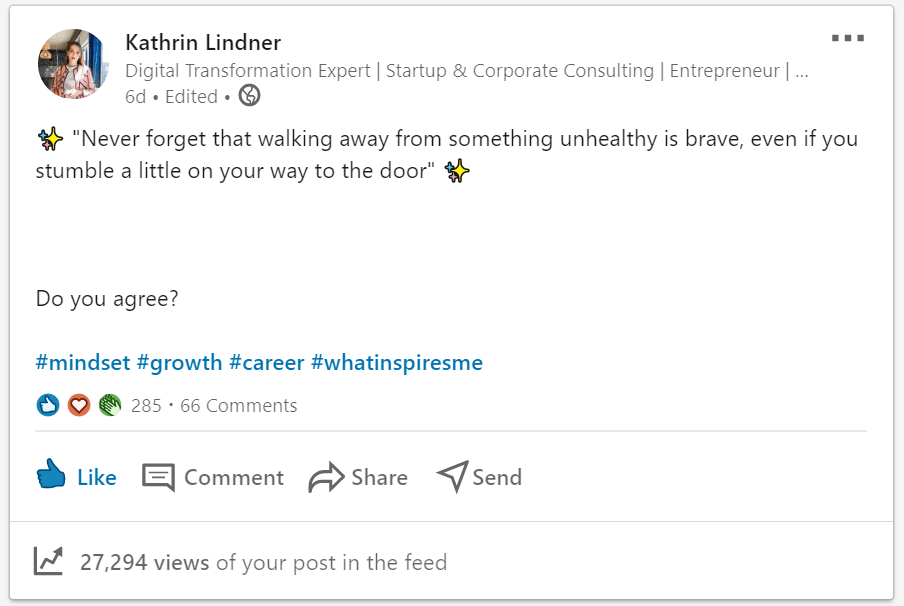Click the heart love reaction icon

pos(78,405)
